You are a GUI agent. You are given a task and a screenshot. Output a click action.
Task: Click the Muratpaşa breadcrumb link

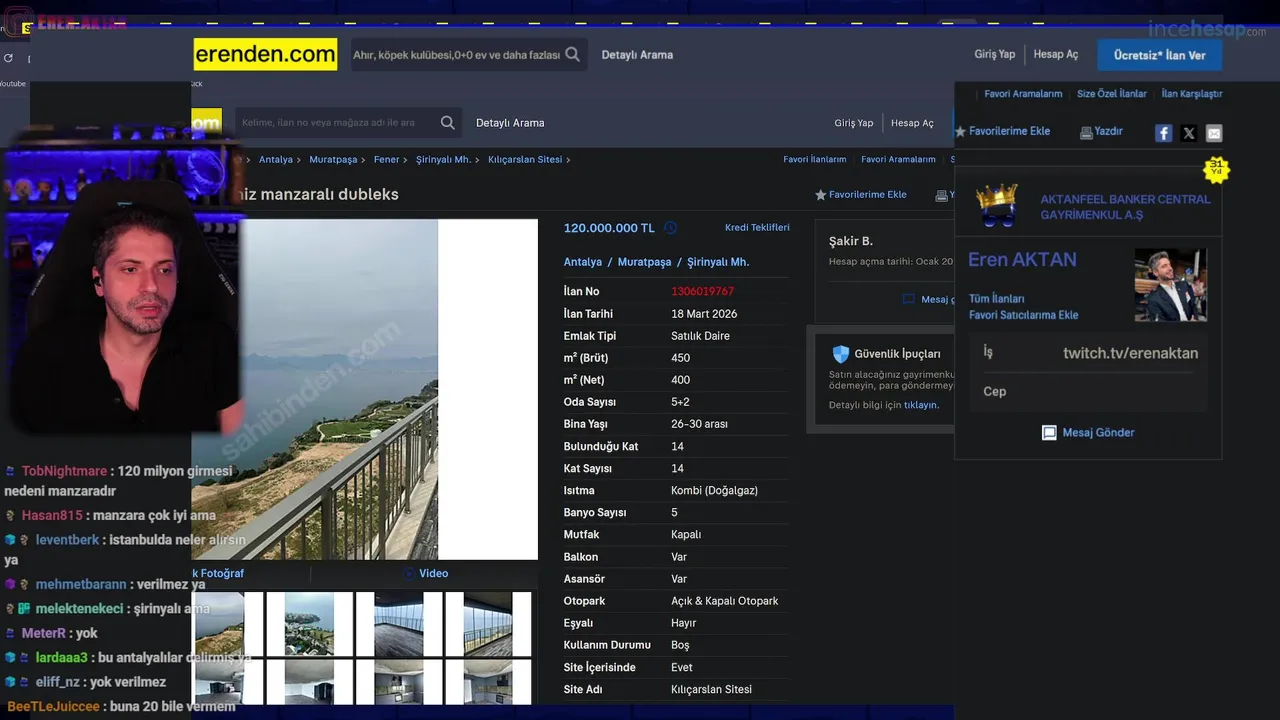(333, 160)
